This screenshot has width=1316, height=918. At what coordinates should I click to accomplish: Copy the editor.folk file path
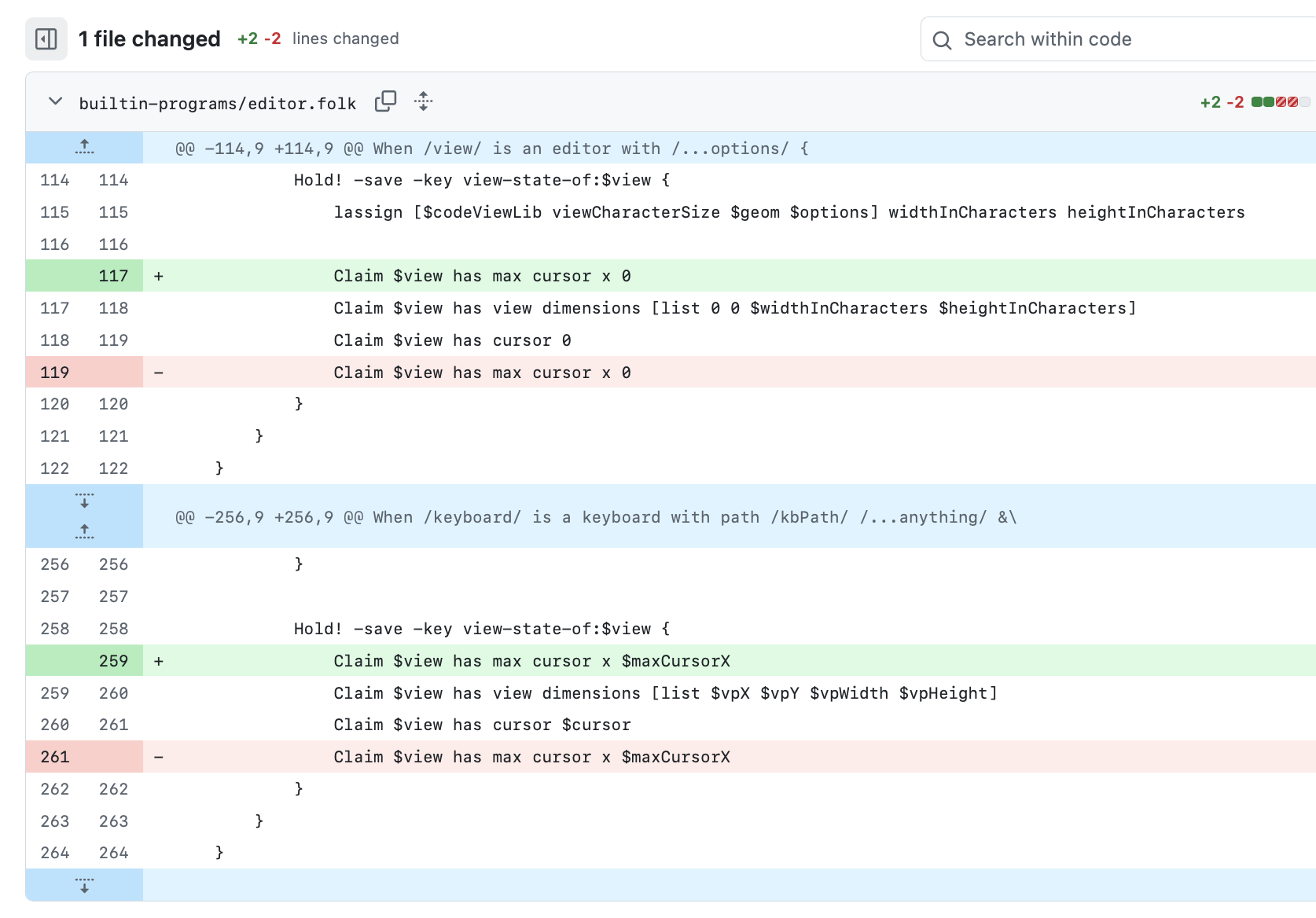pyautogui.click(x=385, y=102)
